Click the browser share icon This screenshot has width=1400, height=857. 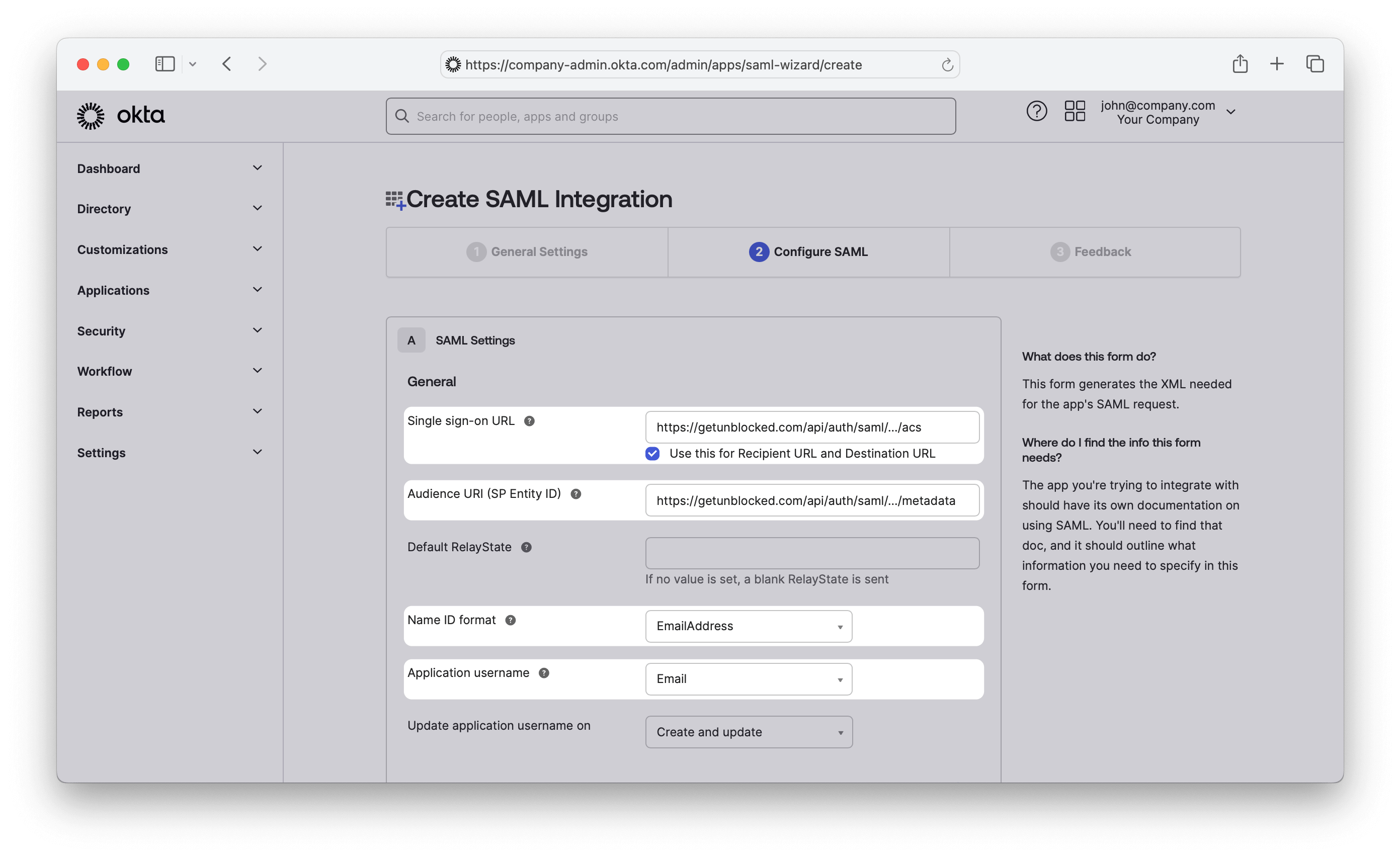pos(1241,63)
